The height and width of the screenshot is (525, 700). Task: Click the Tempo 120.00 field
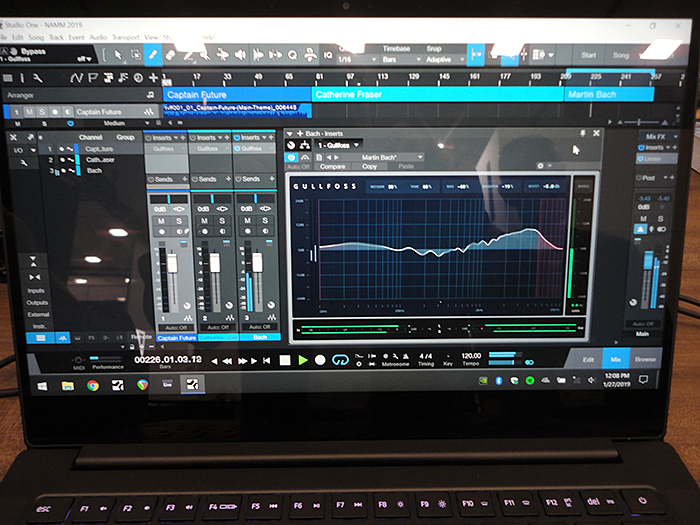(x=471, y=356)
